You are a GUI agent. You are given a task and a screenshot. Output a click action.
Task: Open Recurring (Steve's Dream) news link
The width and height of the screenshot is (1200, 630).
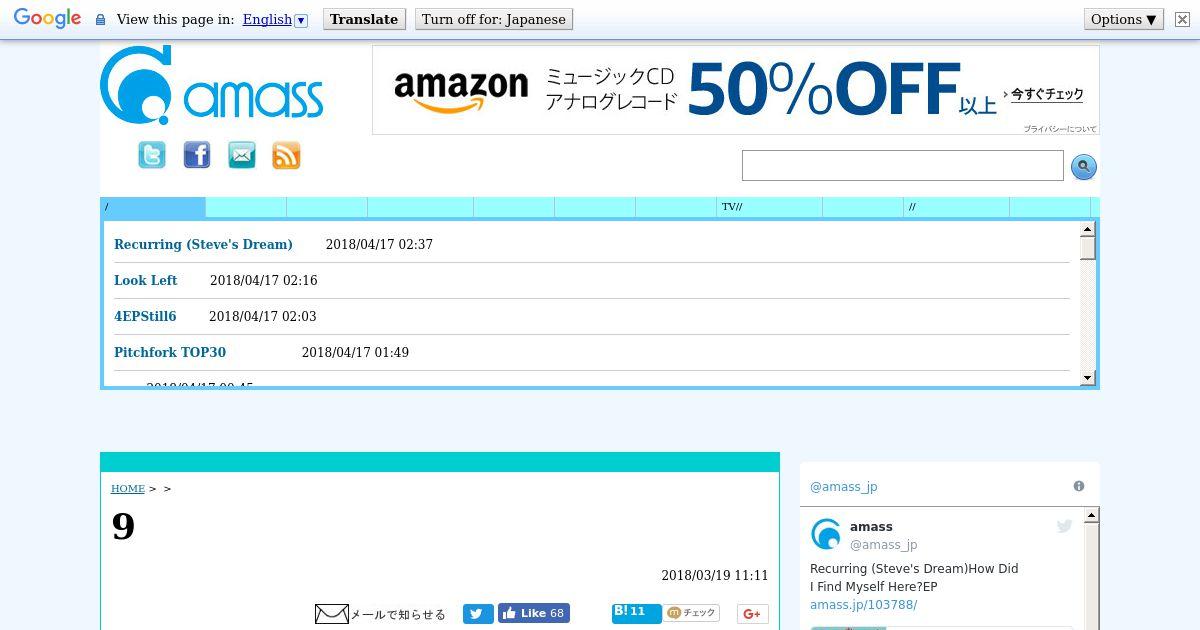click(203, 244)
